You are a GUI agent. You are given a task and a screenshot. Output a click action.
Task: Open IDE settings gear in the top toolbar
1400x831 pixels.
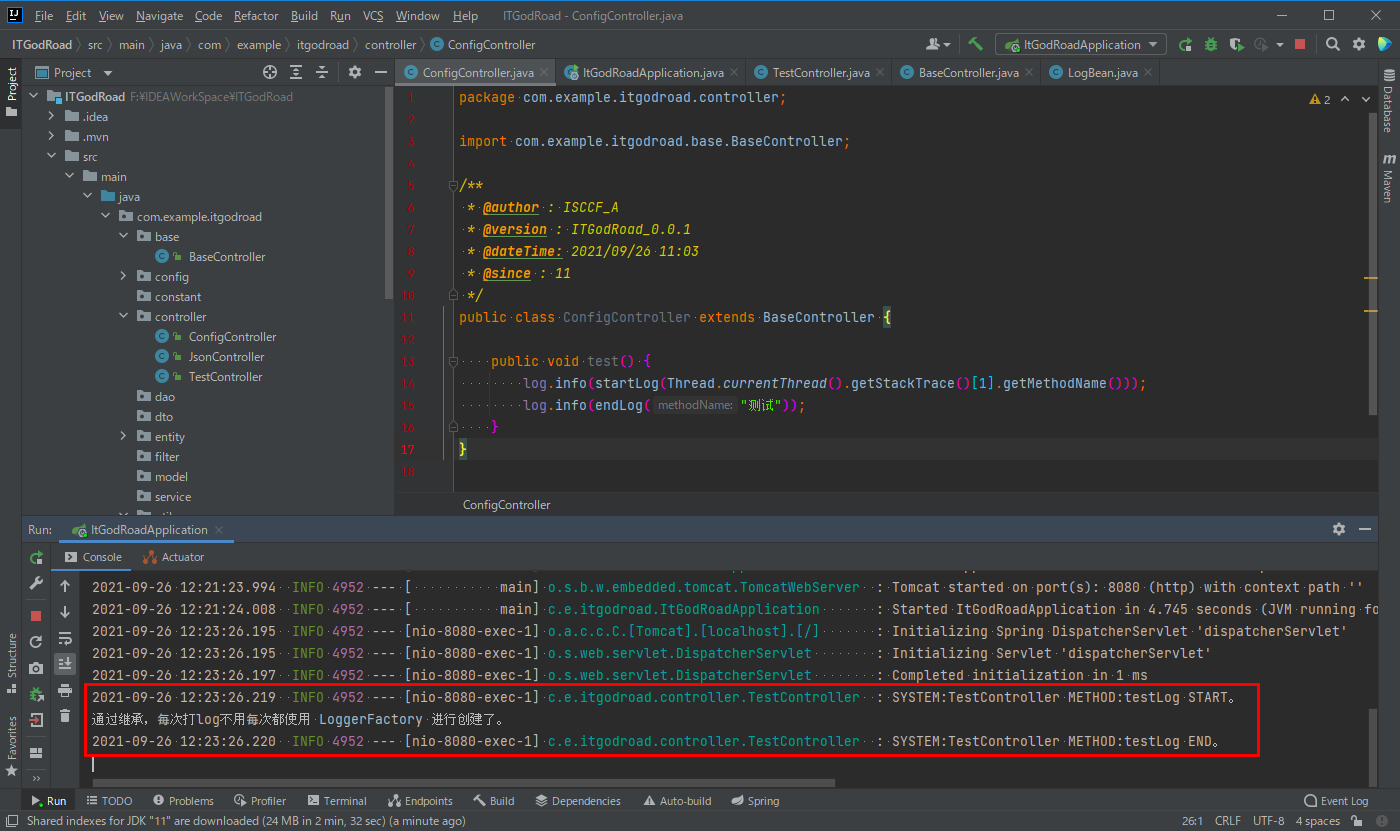coord(1359,44)
